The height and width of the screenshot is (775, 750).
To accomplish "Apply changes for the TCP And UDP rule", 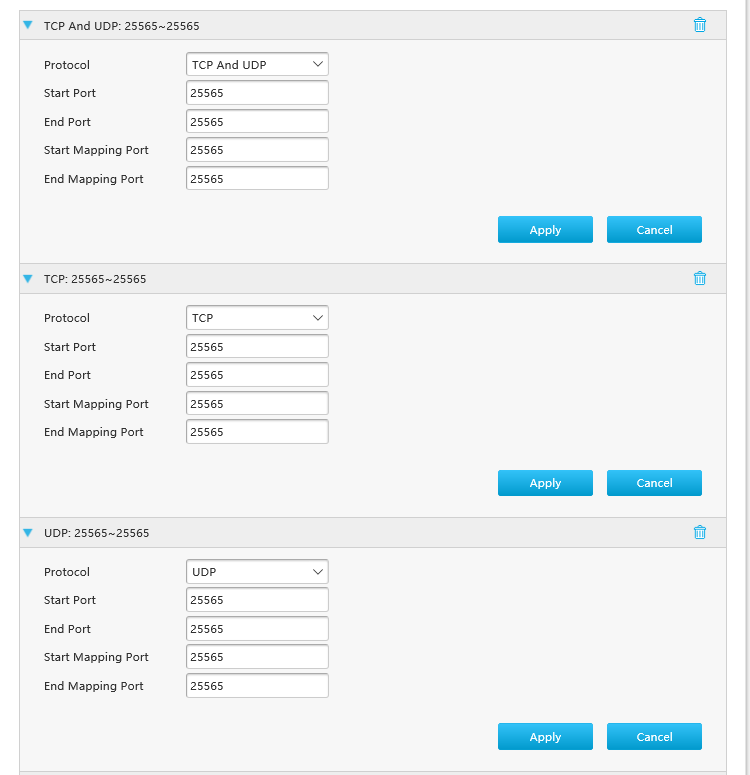I will pos(545,229).
